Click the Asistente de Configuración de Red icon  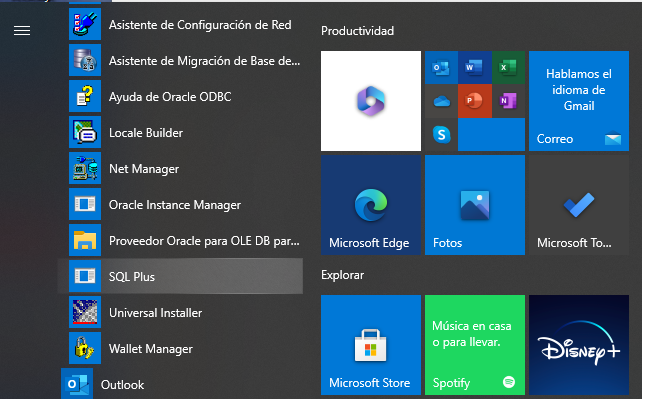(85, 24)
